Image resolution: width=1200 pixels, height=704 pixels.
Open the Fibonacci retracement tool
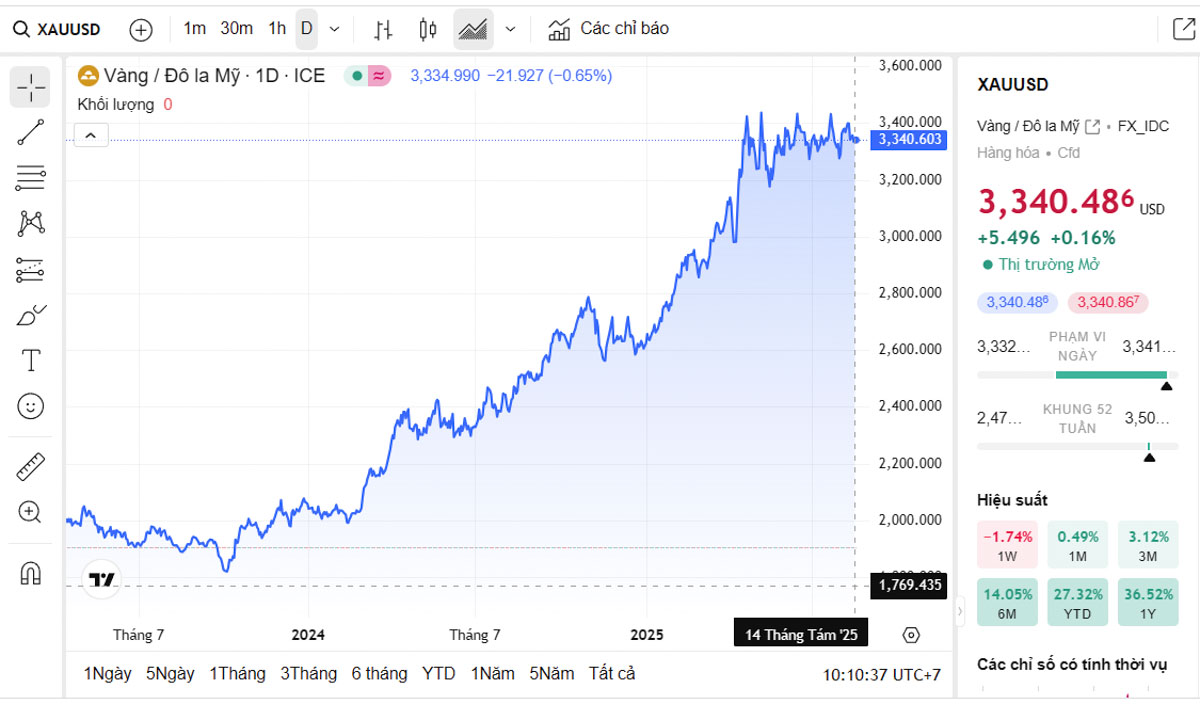tap(30, 178)
